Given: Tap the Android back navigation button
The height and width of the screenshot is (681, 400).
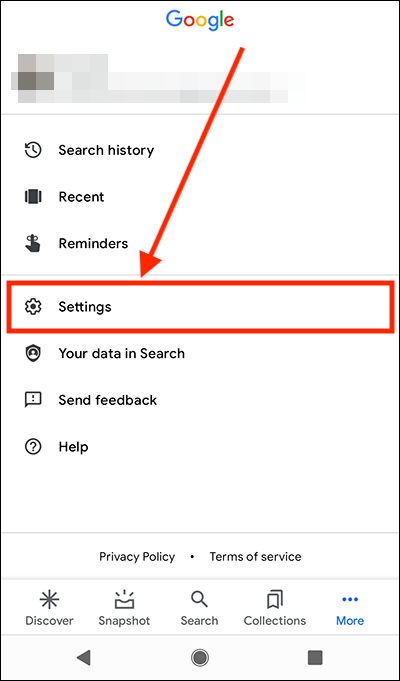Looking at the screenshot, I should (83, 658).
